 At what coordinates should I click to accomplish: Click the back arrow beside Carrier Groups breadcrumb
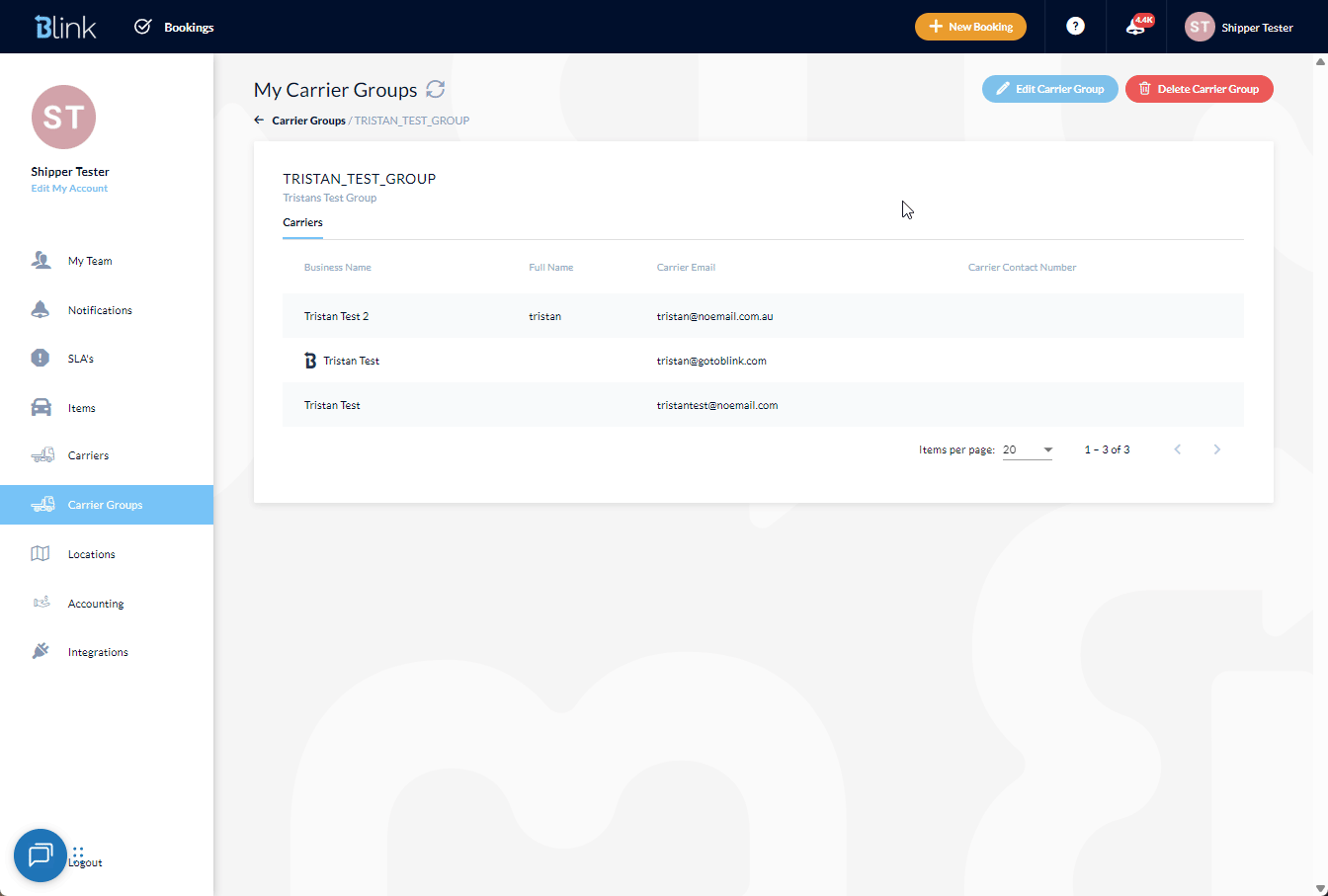pyautogui.click(x=259, y=121)
